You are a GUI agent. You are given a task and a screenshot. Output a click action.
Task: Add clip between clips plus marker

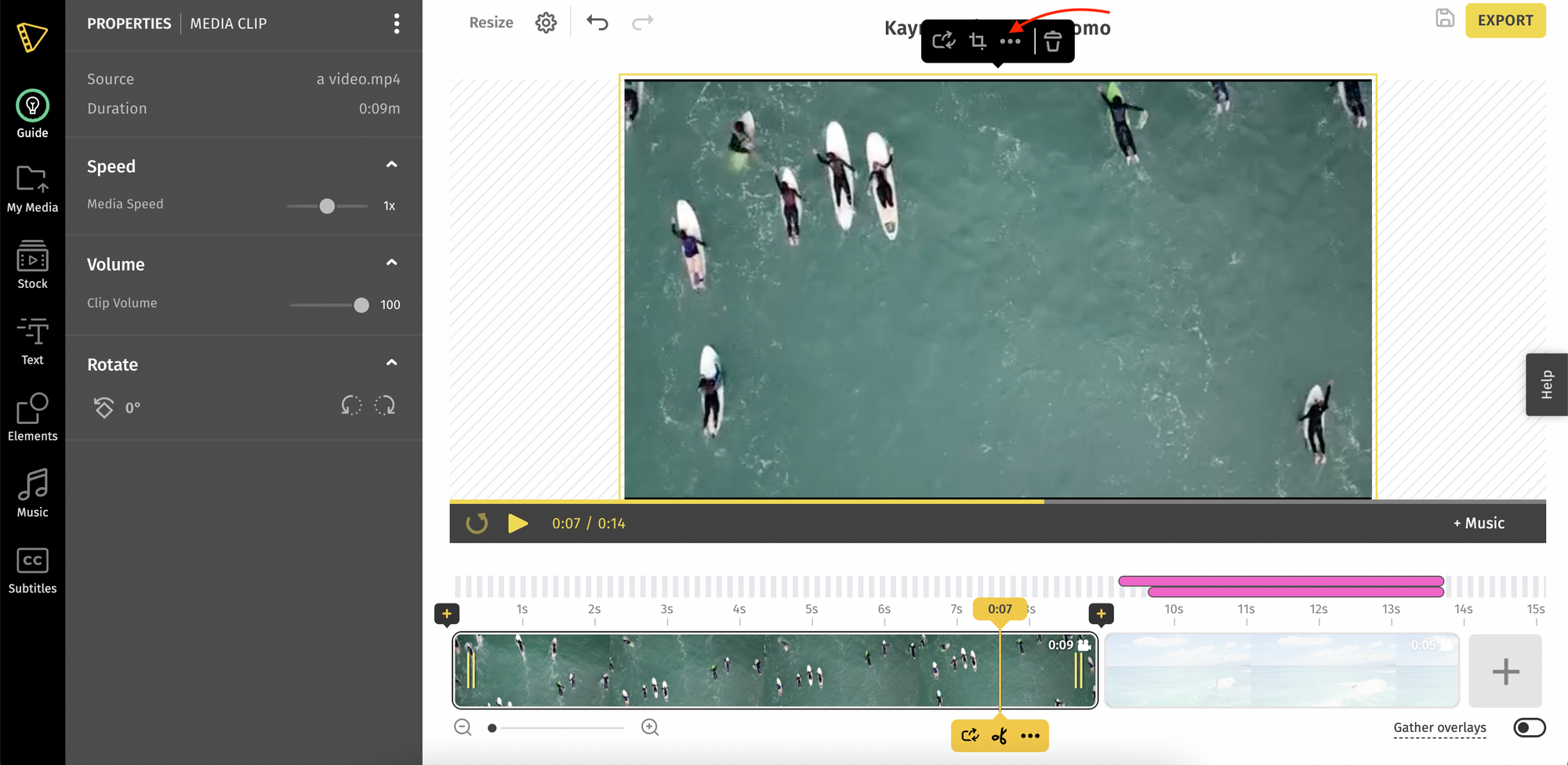point(1101,614)
